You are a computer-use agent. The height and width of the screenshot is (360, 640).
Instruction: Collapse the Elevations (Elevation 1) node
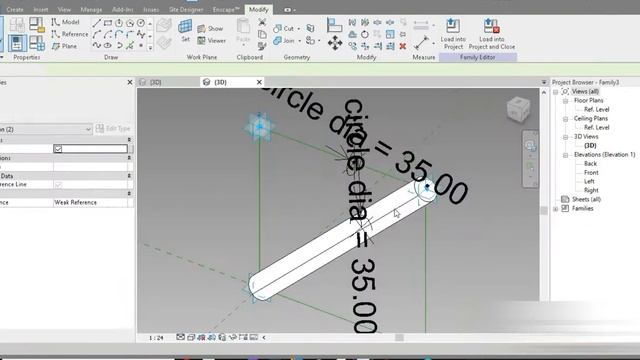click(x=565, y=155)
